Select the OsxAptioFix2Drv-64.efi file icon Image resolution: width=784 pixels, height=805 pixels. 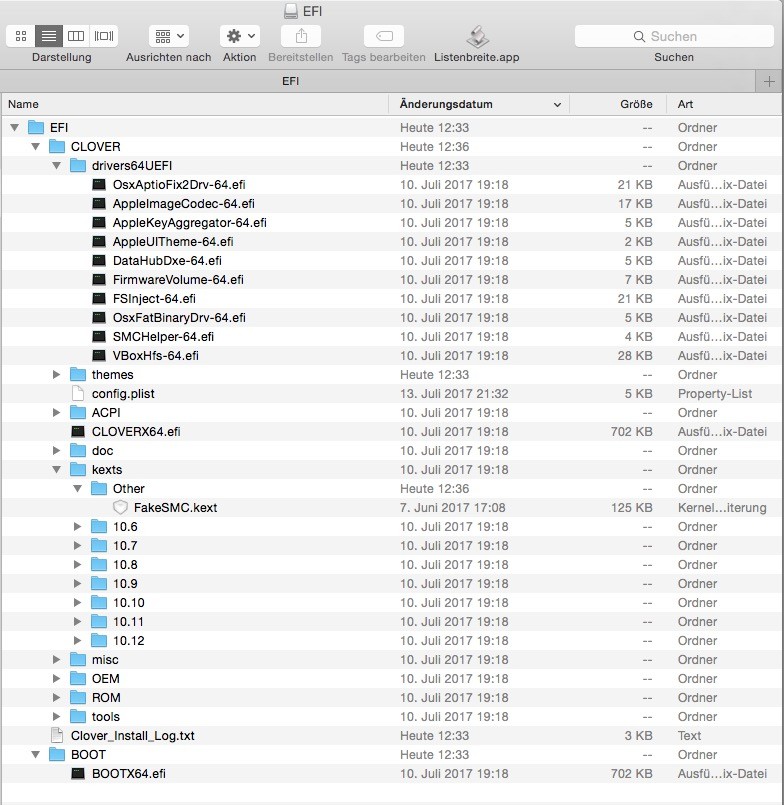tap(99, 185)
